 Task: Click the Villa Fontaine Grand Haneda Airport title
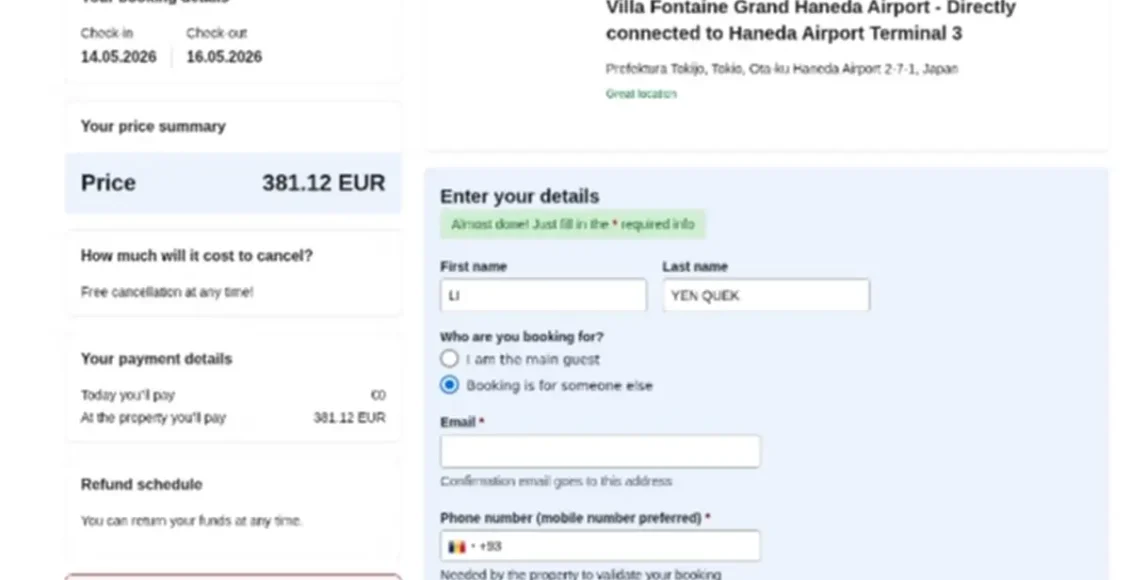(811, 20)
